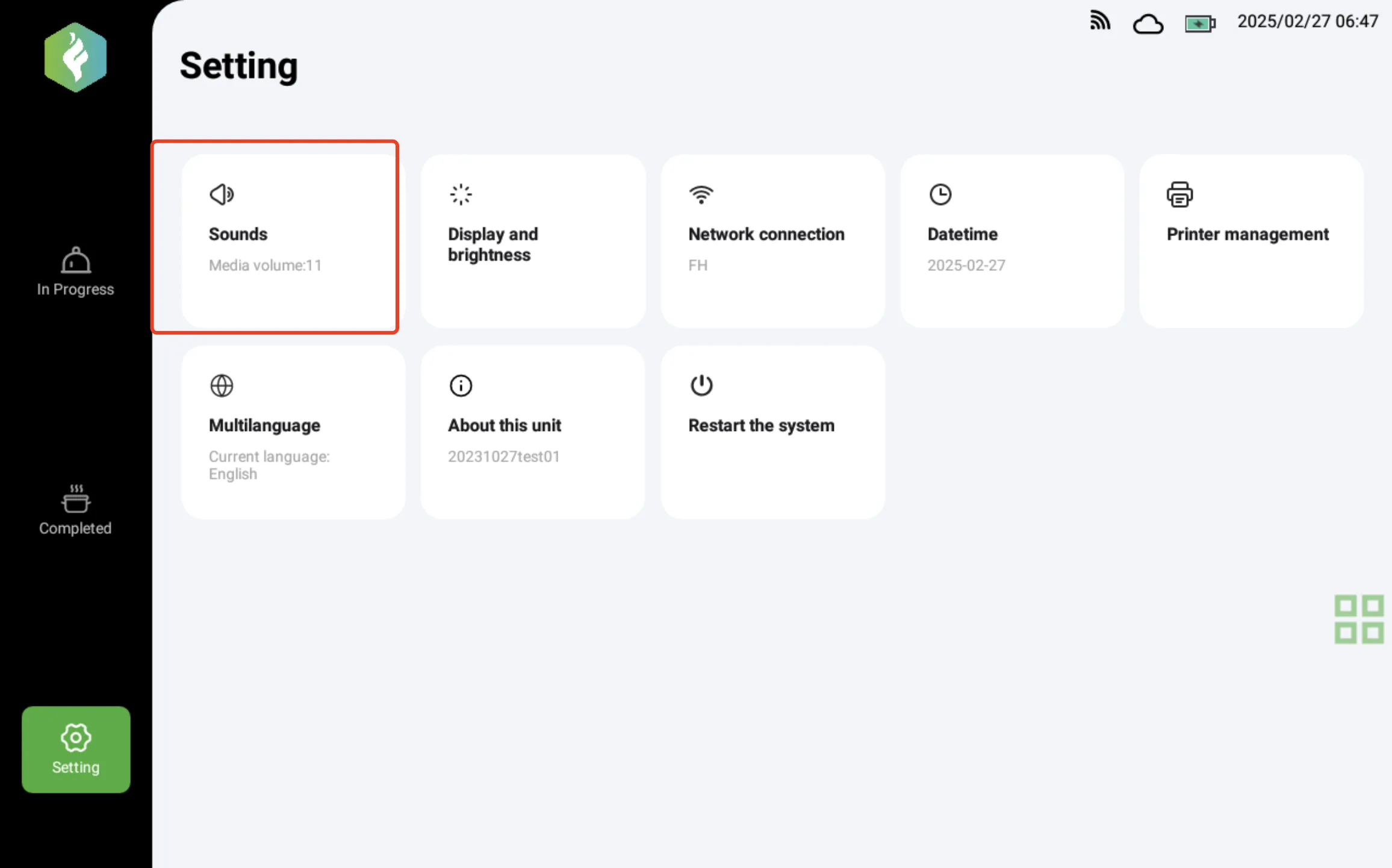
Task: Open Printer management settings
Action: [x=1248, y=234]
